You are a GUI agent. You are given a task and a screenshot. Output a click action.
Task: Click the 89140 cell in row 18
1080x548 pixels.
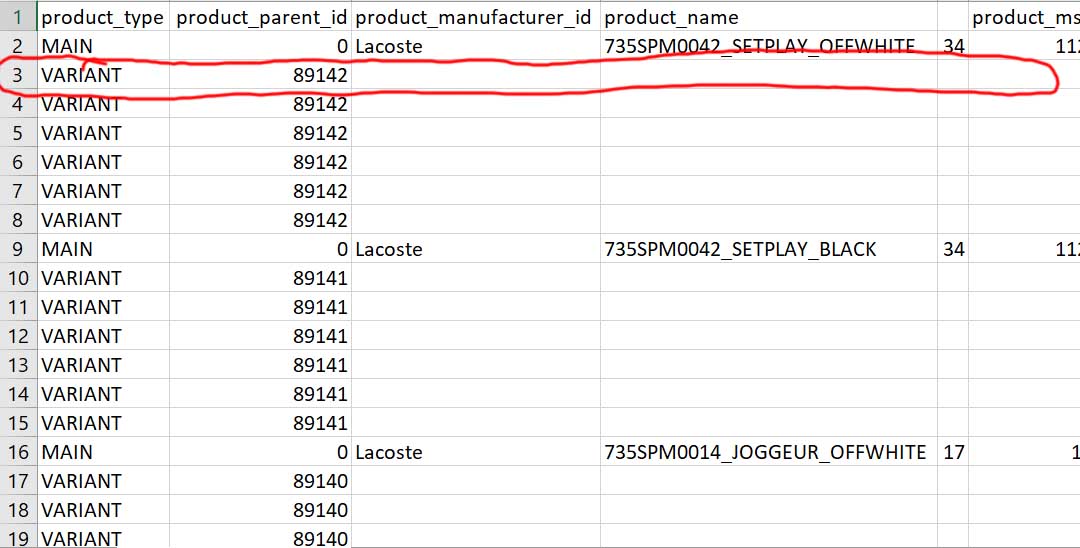coord(260,509)
